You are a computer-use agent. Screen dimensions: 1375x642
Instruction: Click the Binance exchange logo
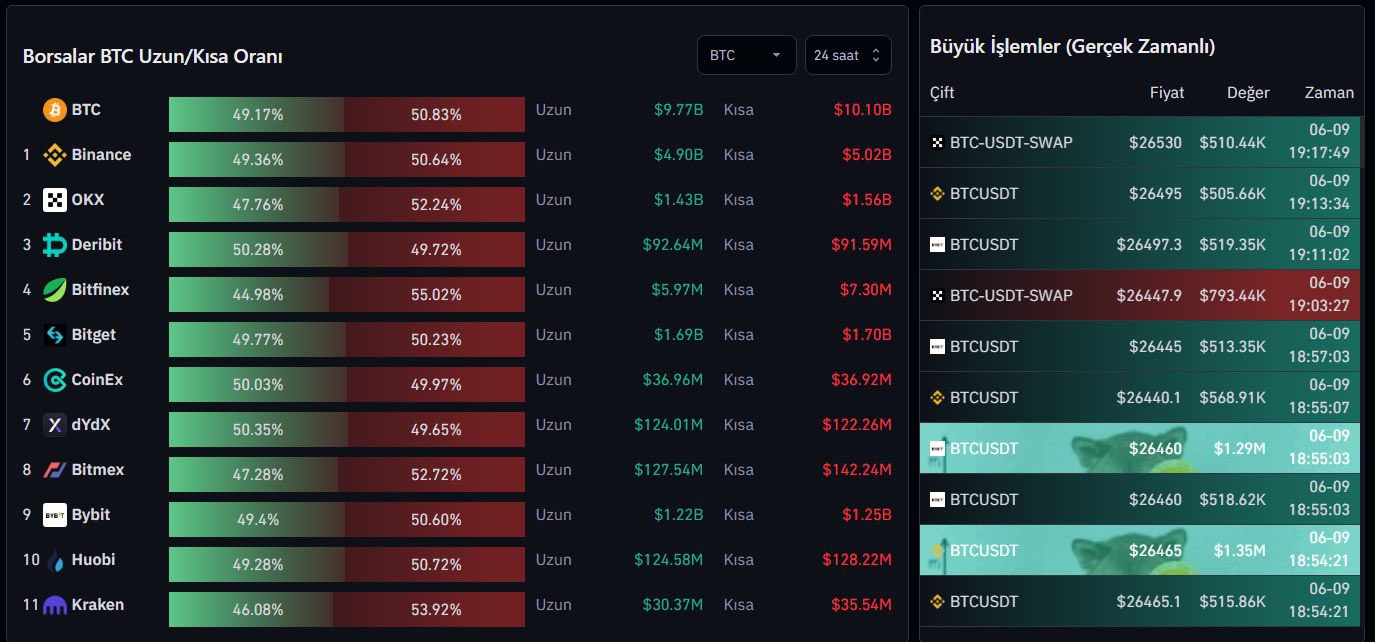coord(55,155)
